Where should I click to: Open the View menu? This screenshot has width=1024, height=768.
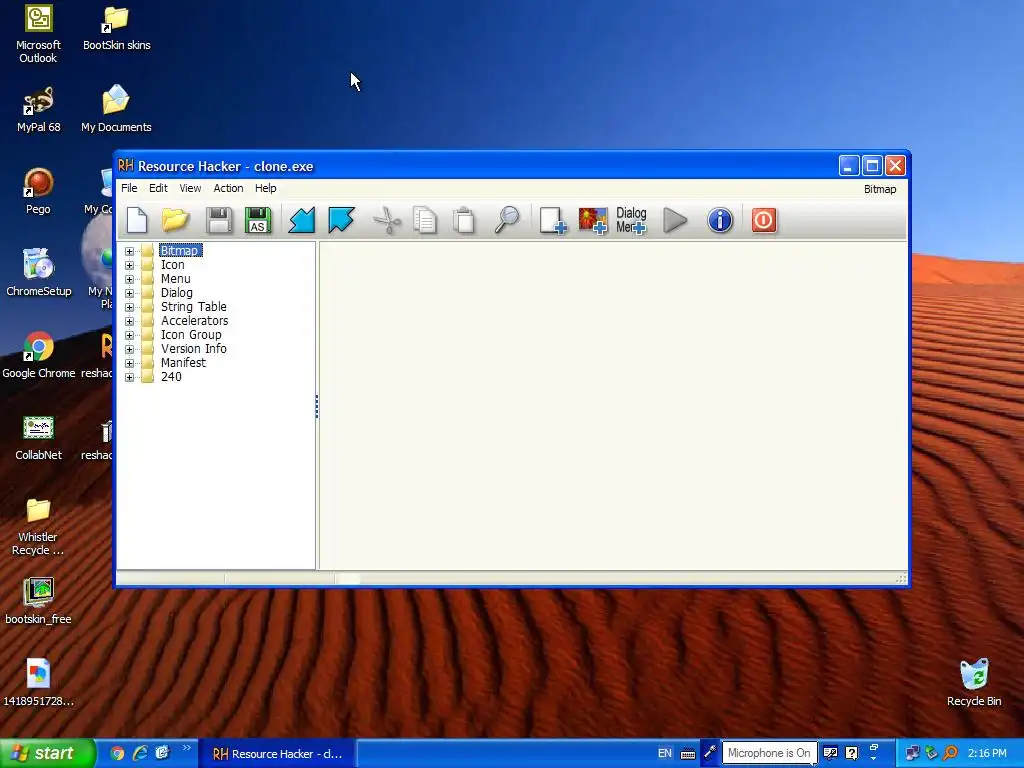tap(190, 188)
